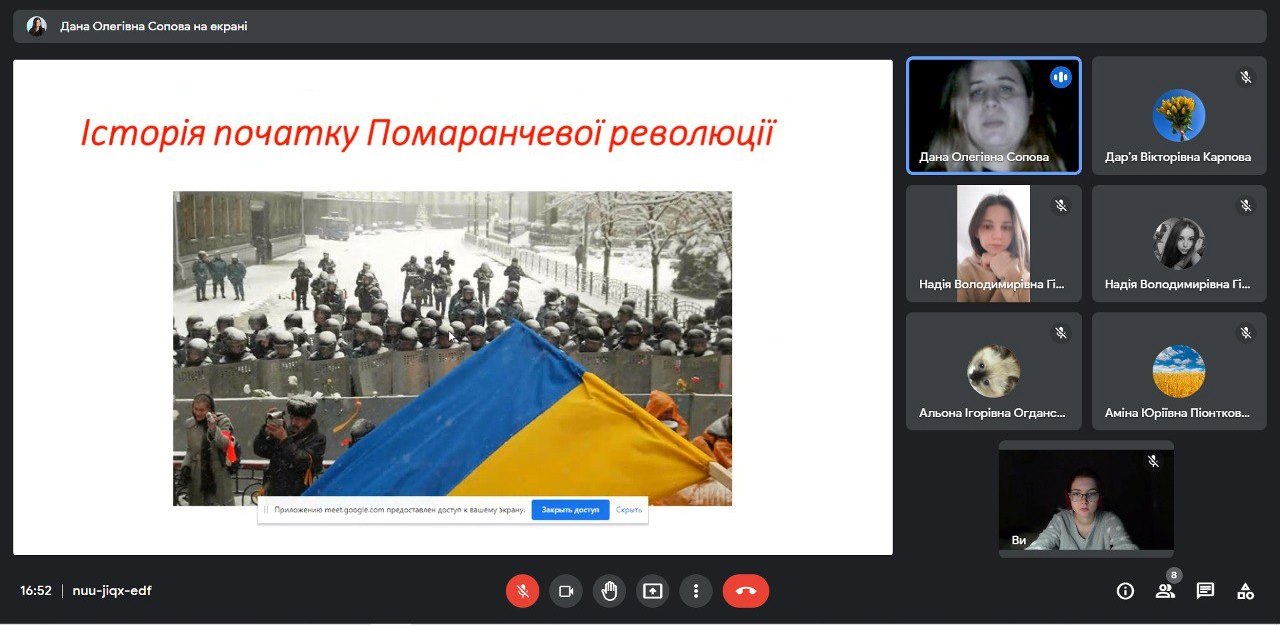This screenshot has width=1280, height=625.
Task: Select Альона Ігорівна Огданс participant tile
Action: 994,371
